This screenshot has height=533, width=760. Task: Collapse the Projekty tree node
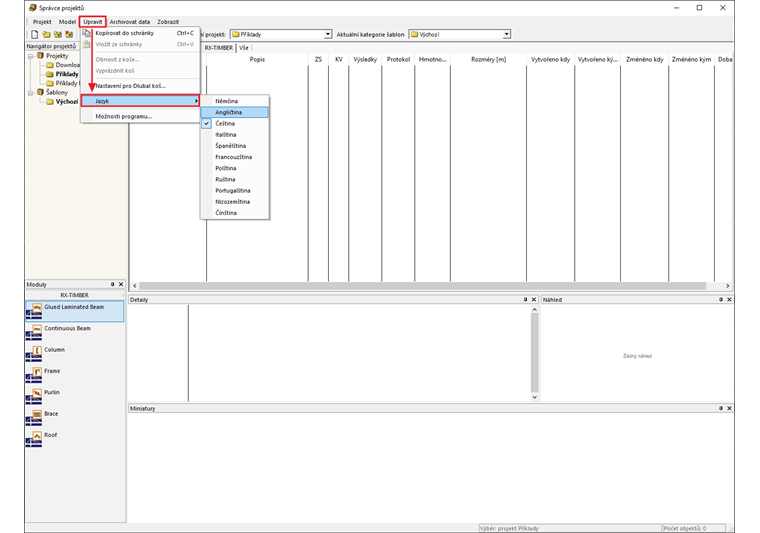click(x=31, y=56)
